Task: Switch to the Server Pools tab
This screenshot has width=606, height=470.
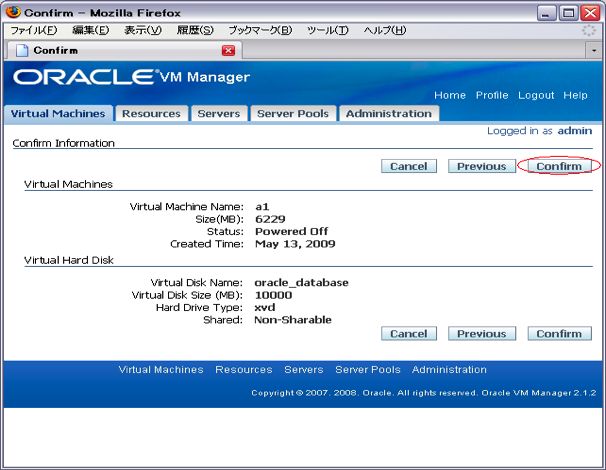Action: point(293,114)
